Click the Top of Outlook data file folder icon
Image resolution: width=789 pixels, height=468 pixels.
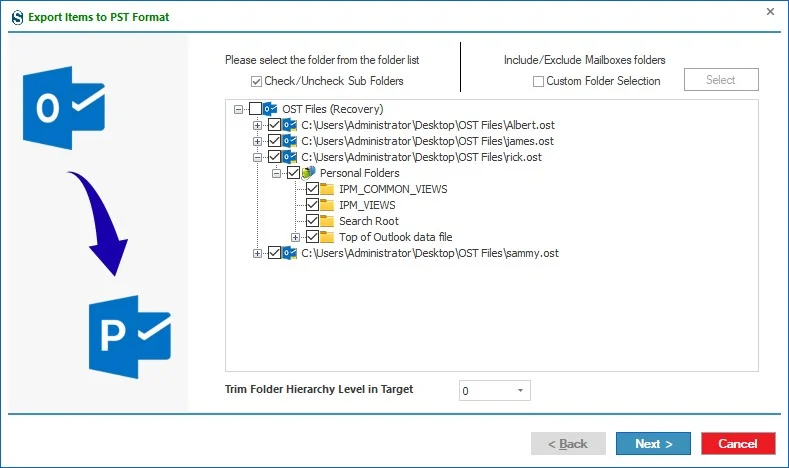(x=327, y=237)
